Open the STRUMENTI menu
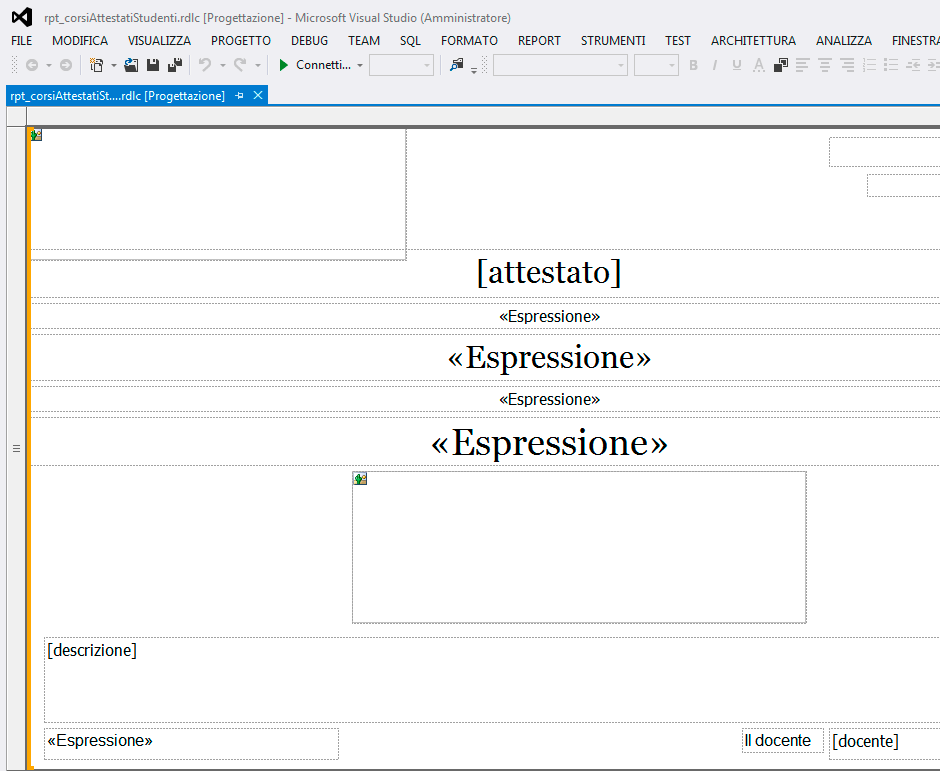This screenshot has width=940, height=771. [613, 41]
